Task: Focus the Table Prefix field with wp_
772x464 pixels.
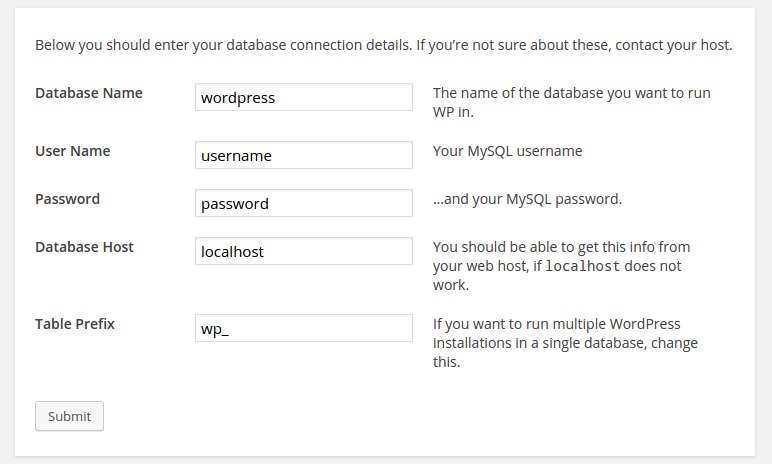Action: [x=304, y=328]
